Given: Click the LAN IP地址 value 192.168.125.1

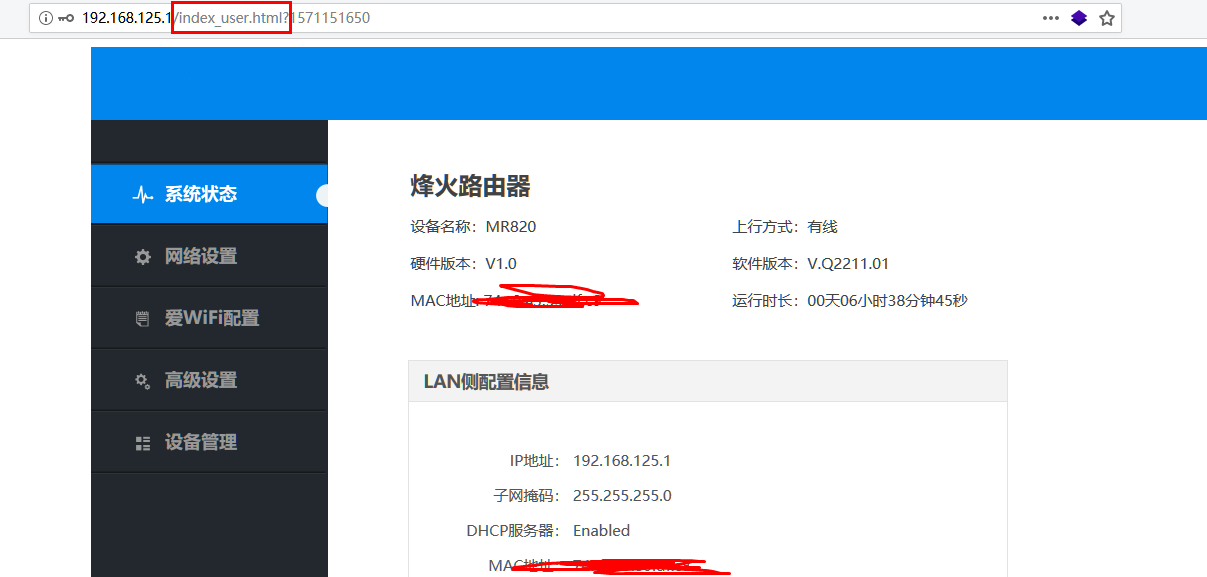Looking at the screenshot, I should (621, 461).
